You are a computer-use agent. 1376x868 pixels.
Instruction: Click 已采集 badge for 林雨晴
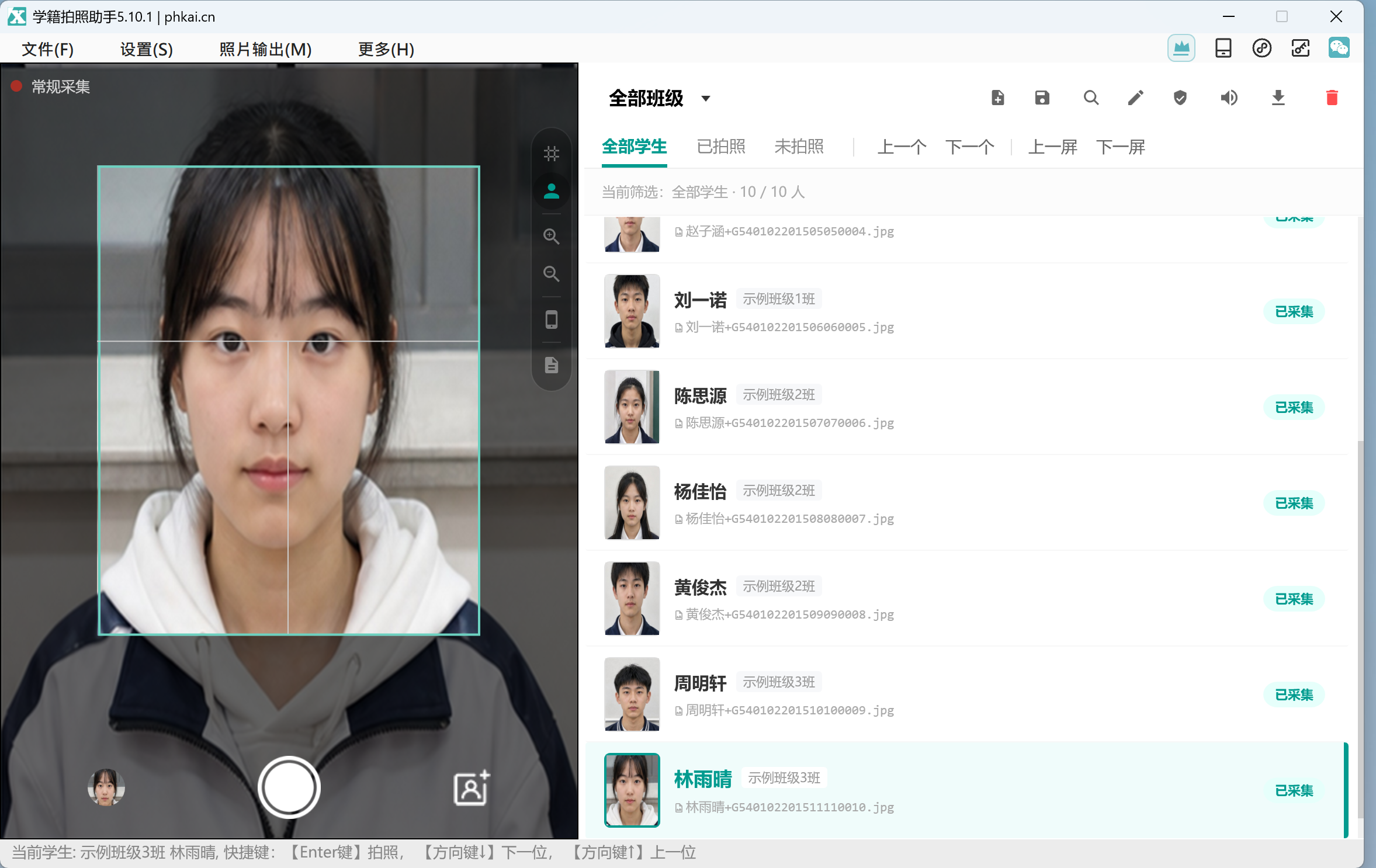tap(1294, 790)
